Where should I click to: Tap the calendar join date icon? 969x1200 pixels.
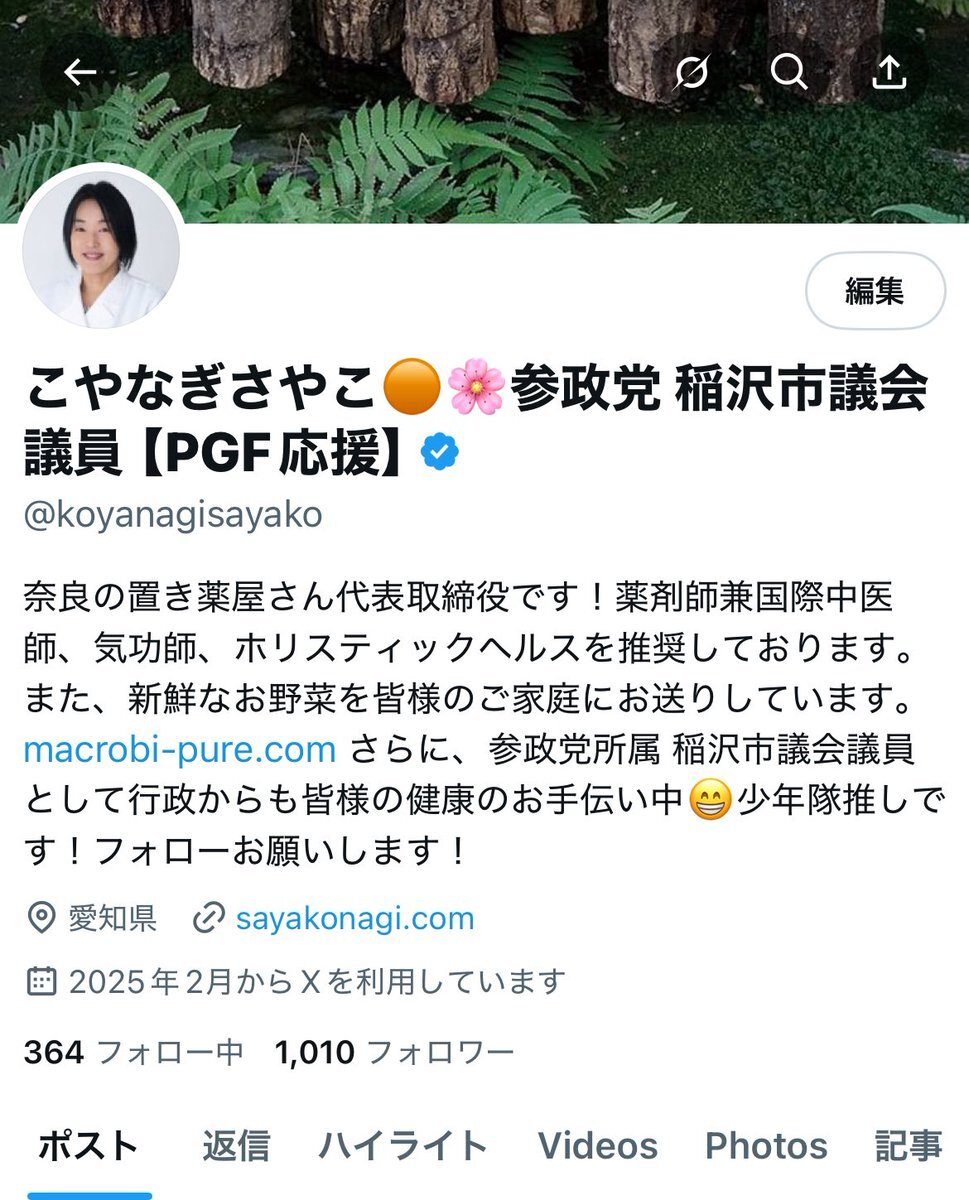(40, 981)
